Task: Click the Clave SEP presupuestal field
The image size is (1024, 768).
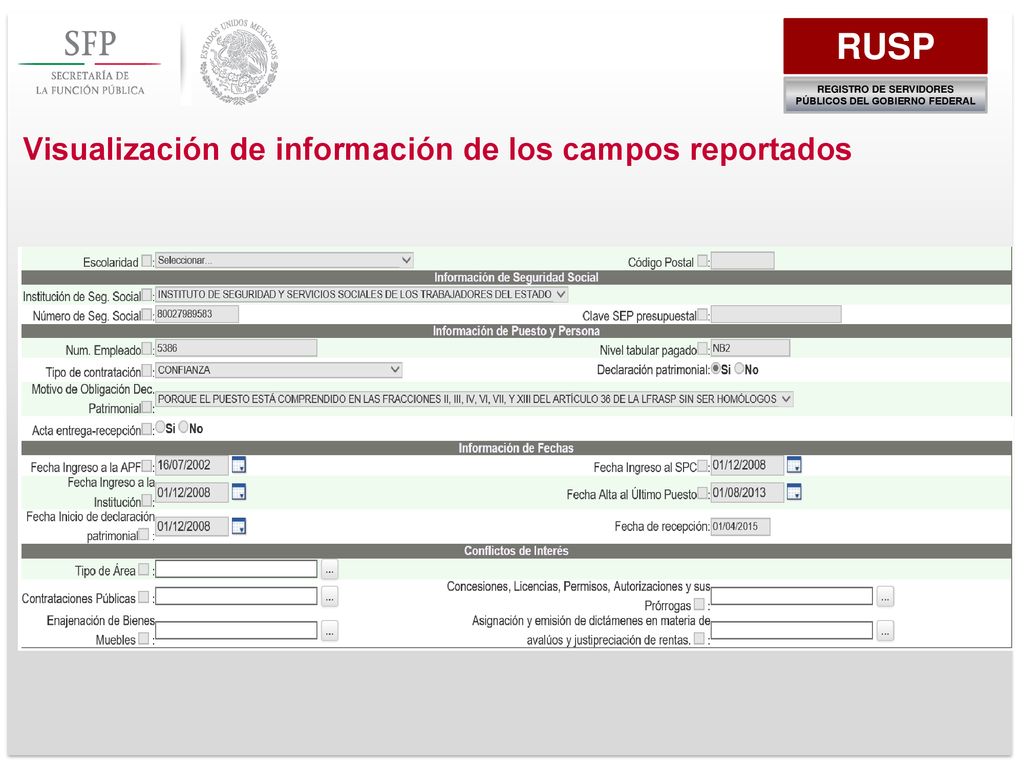Action: [x=776, y=314]
